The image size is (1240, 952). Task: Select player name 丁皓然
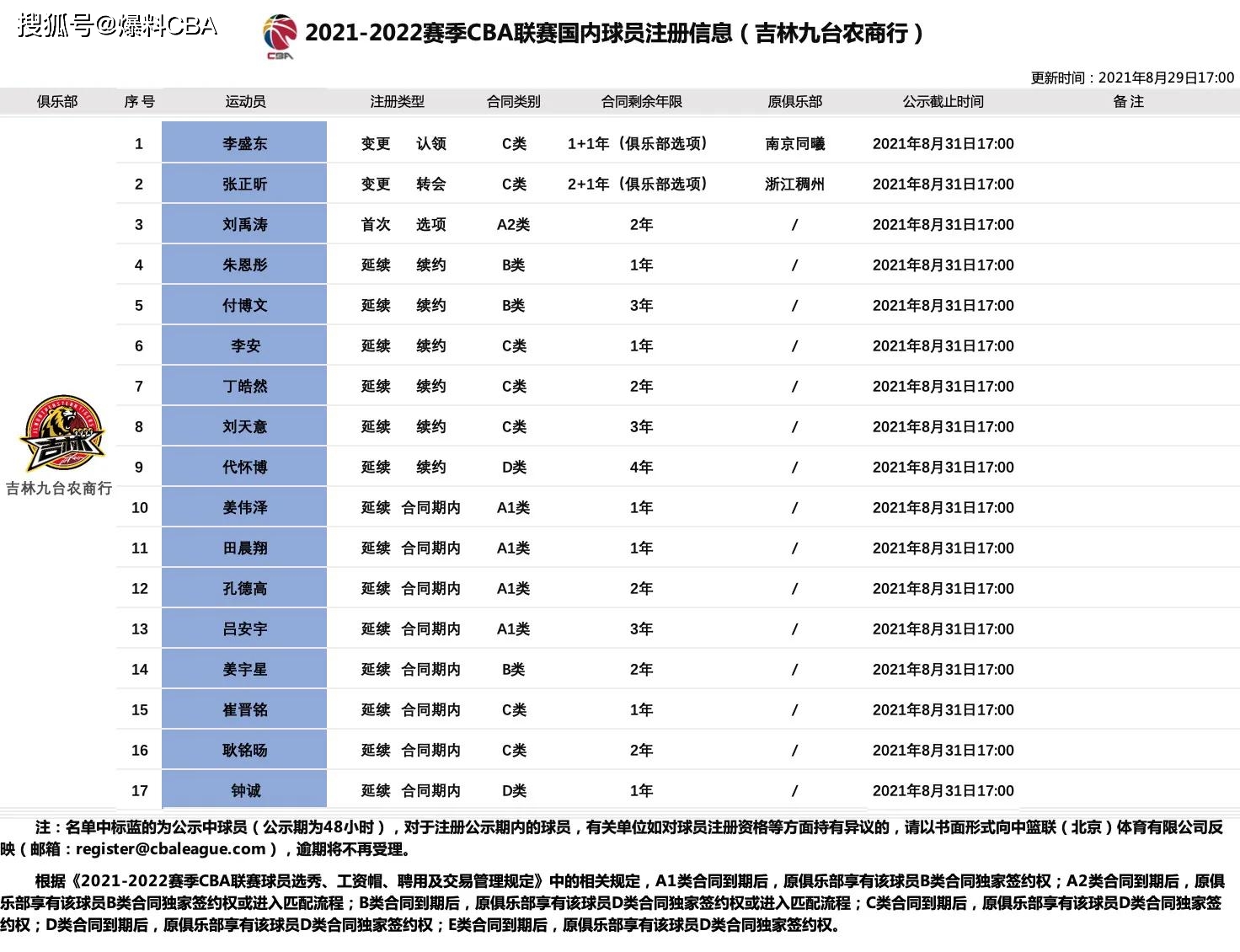(x=244, y=387)
